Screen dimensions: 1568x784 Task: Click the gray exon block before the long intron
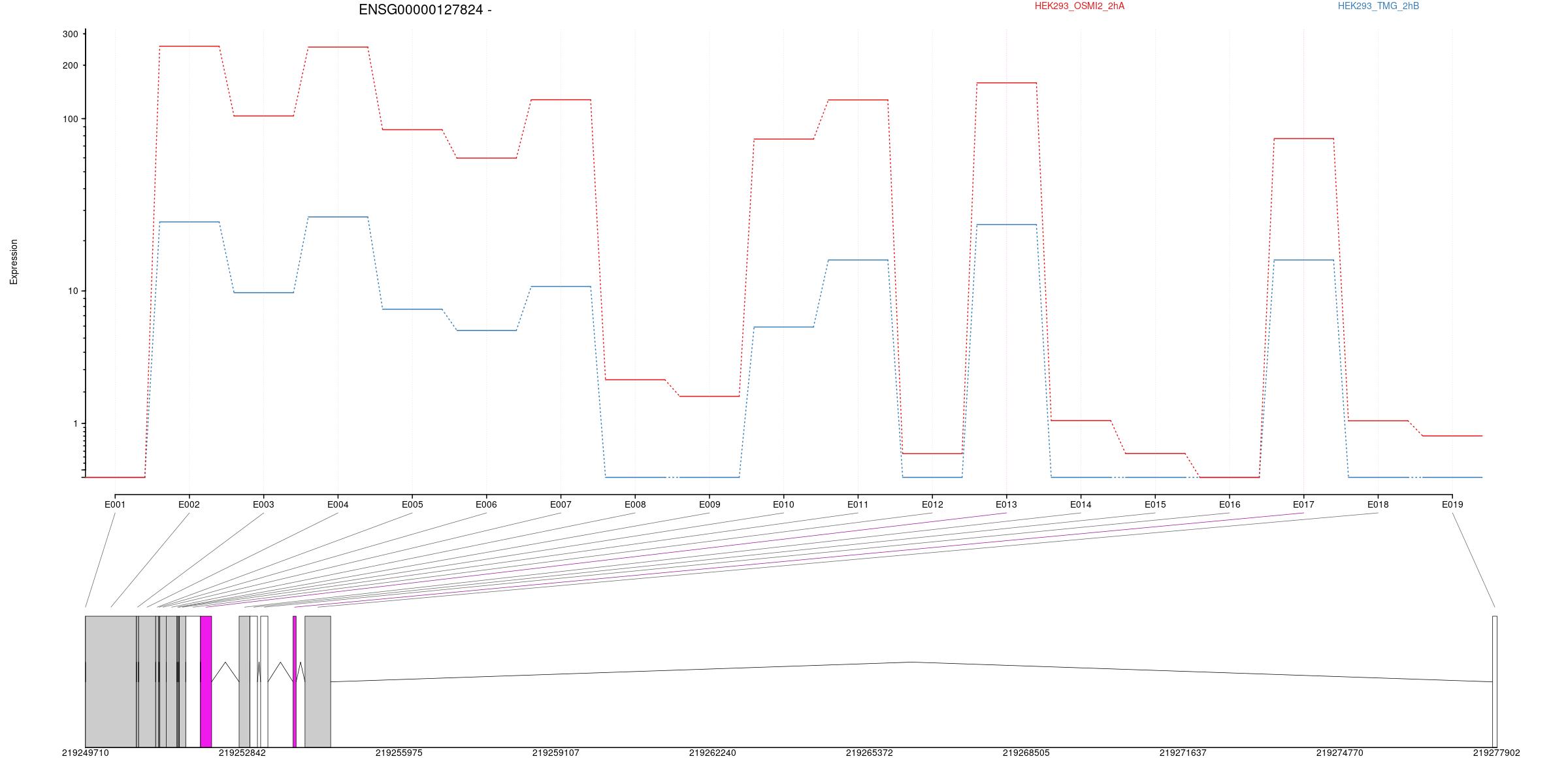tap(318, 681)
